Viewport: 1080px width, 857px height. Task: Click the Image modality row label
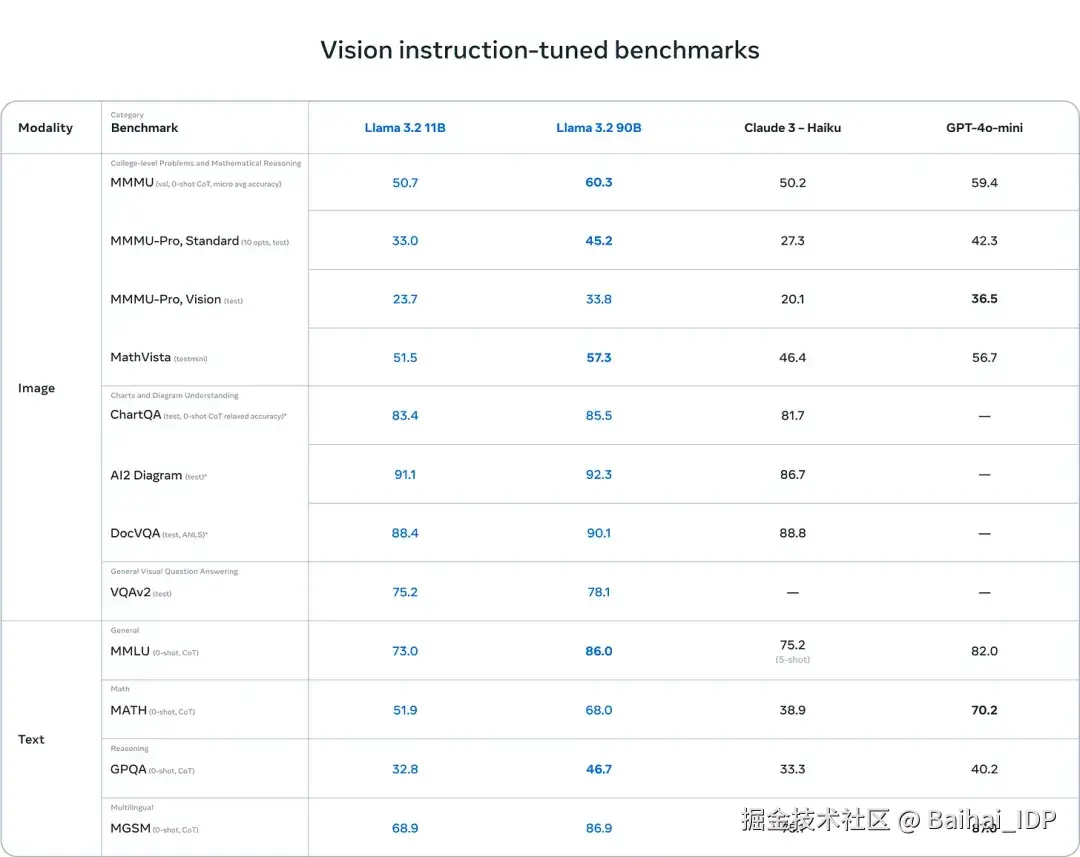37,388
